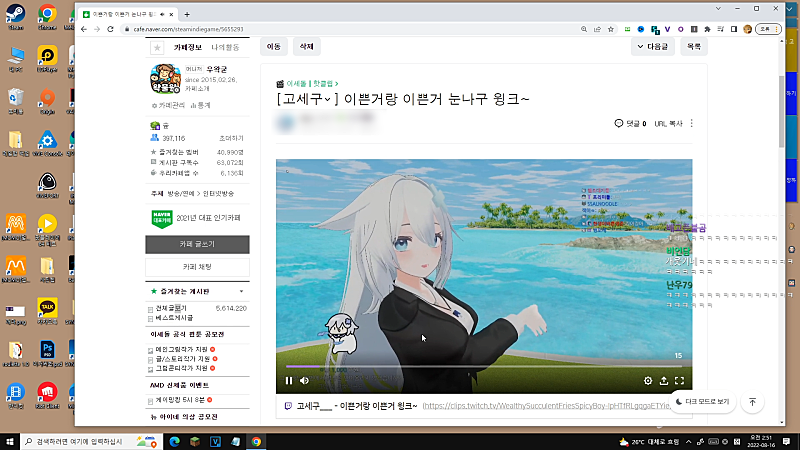Open 그림콘티작가 지원 board
This screenshot has width=800, height=450.
click(x=182, y=368)
